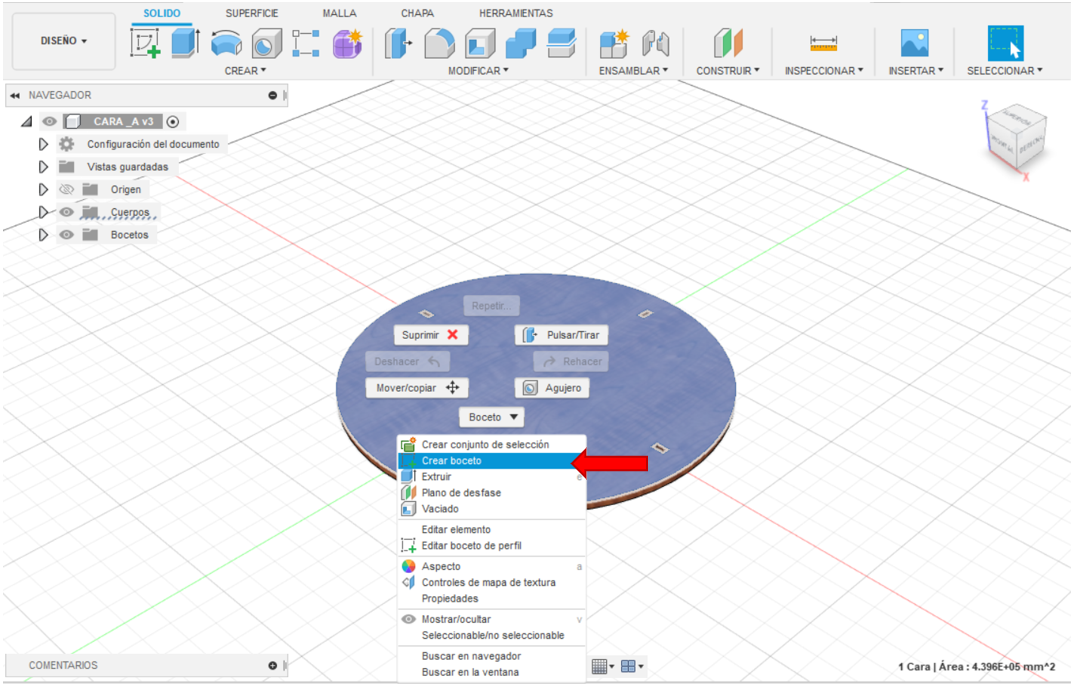Select the Create Sketch tool icon
The image size is (1083, 686).
click(146, 44)
